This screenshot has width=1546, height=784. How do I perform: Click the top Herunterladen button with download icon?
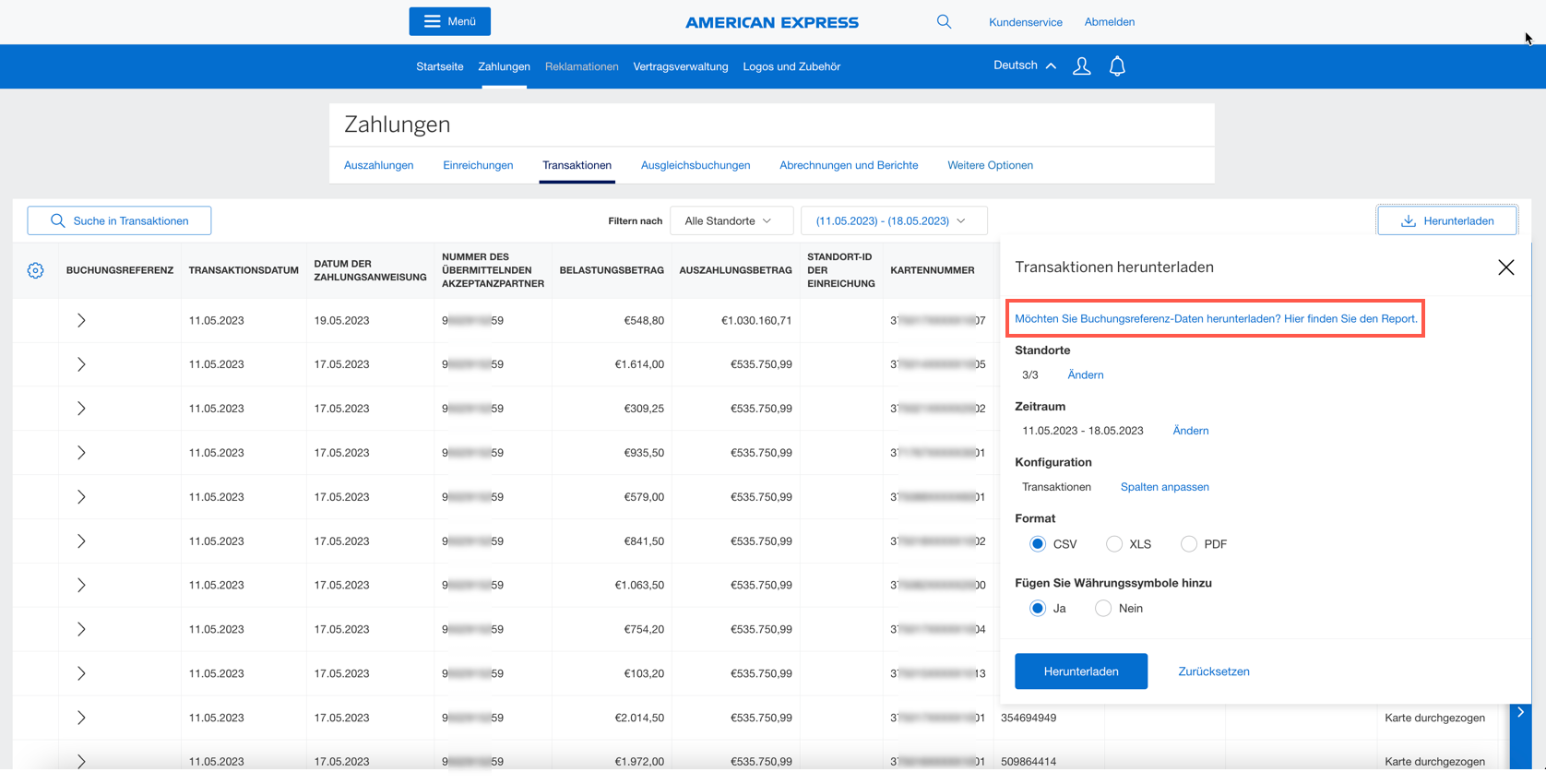coord(1447,220)
